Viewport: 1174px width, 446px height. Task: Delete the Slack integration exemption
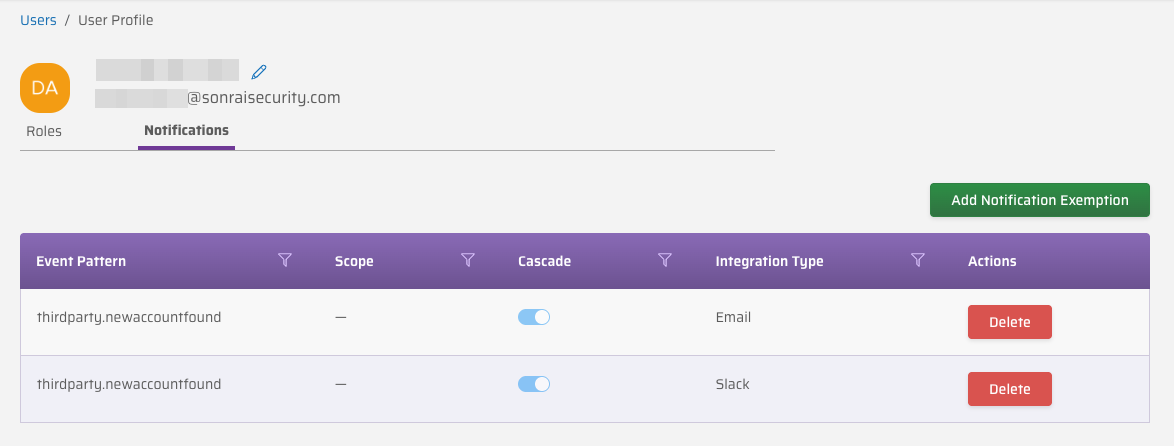coord(1009,389)
